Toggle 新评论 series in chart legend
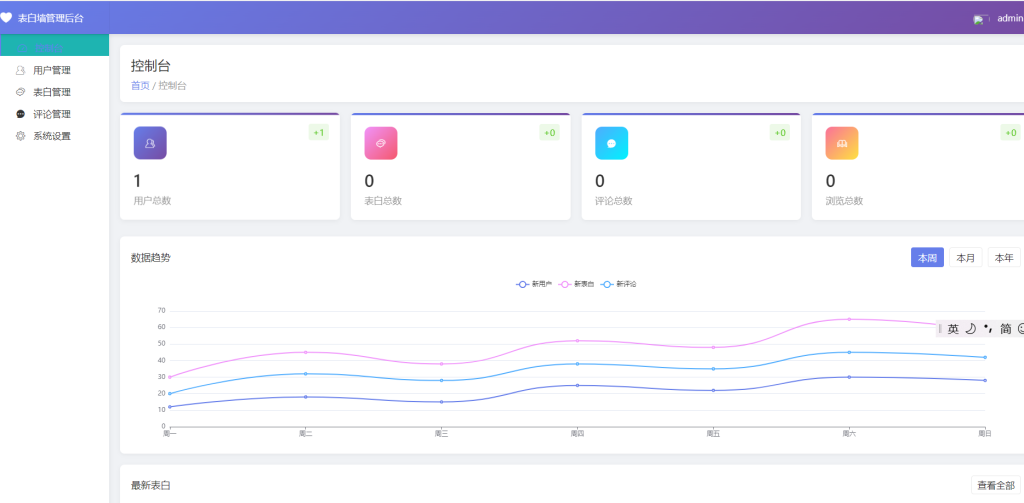The width and height of the screenshot is (1024, 503). pos(619,284)
